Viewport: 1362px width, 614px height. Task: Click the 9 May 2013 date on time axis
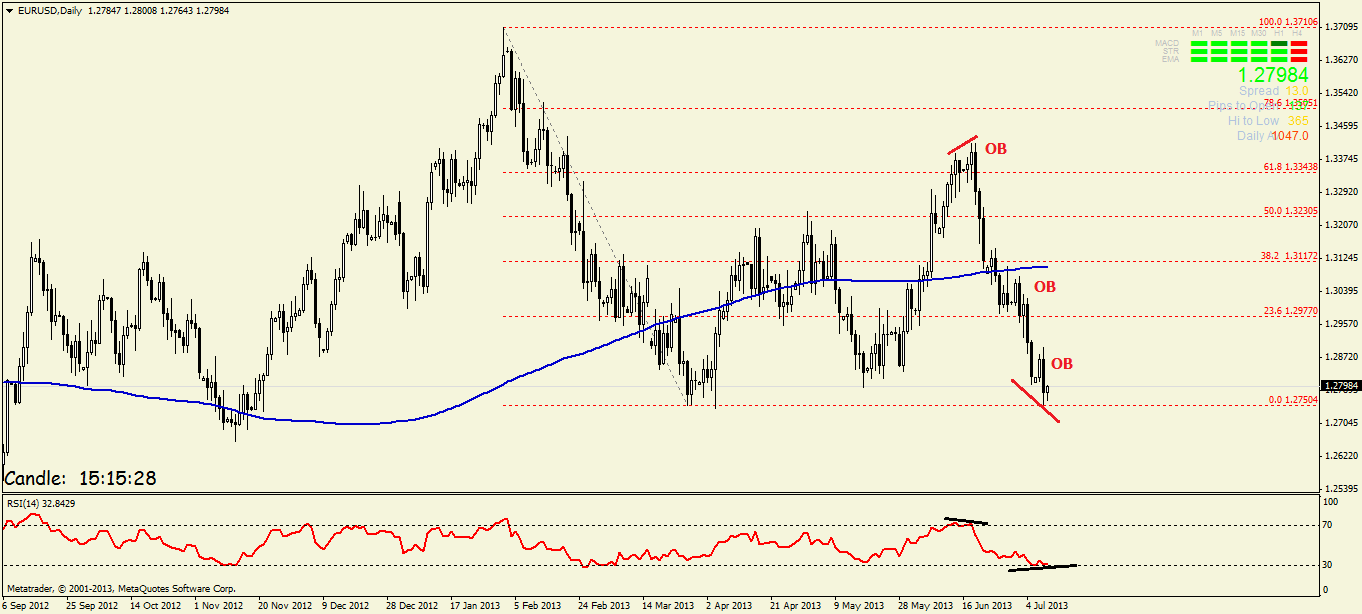coord(861,606)
